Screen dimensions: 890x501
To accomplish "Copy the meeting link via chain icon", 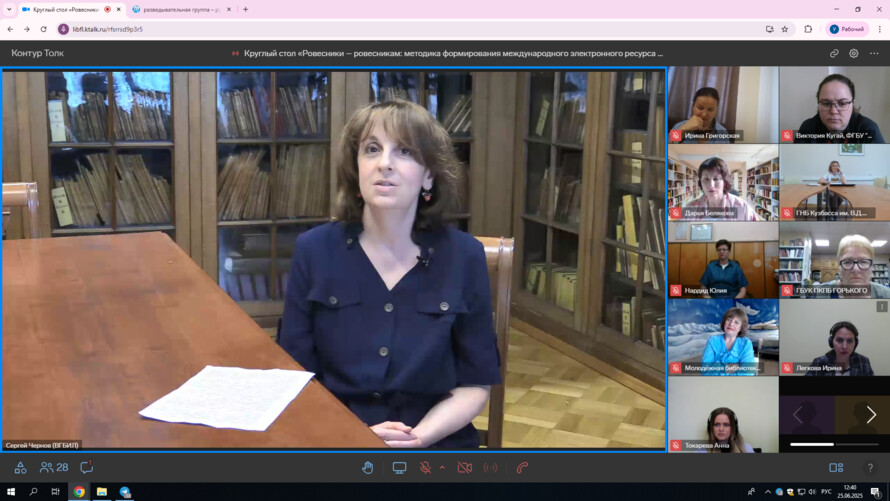I will 834,53.
